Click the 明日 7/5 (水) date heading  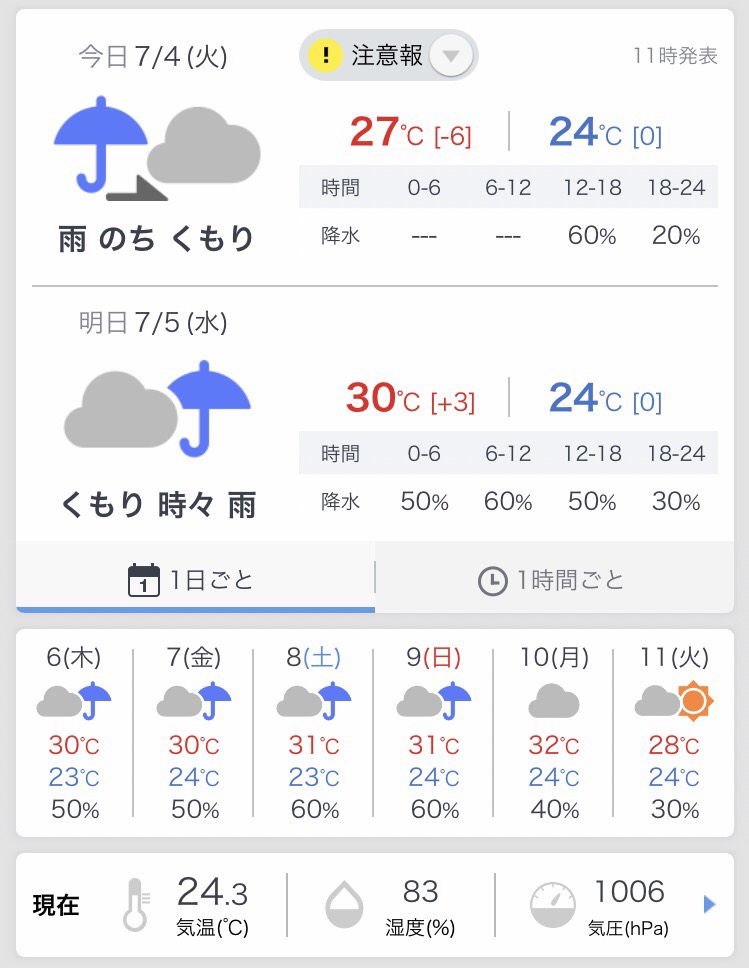point(153,323)
